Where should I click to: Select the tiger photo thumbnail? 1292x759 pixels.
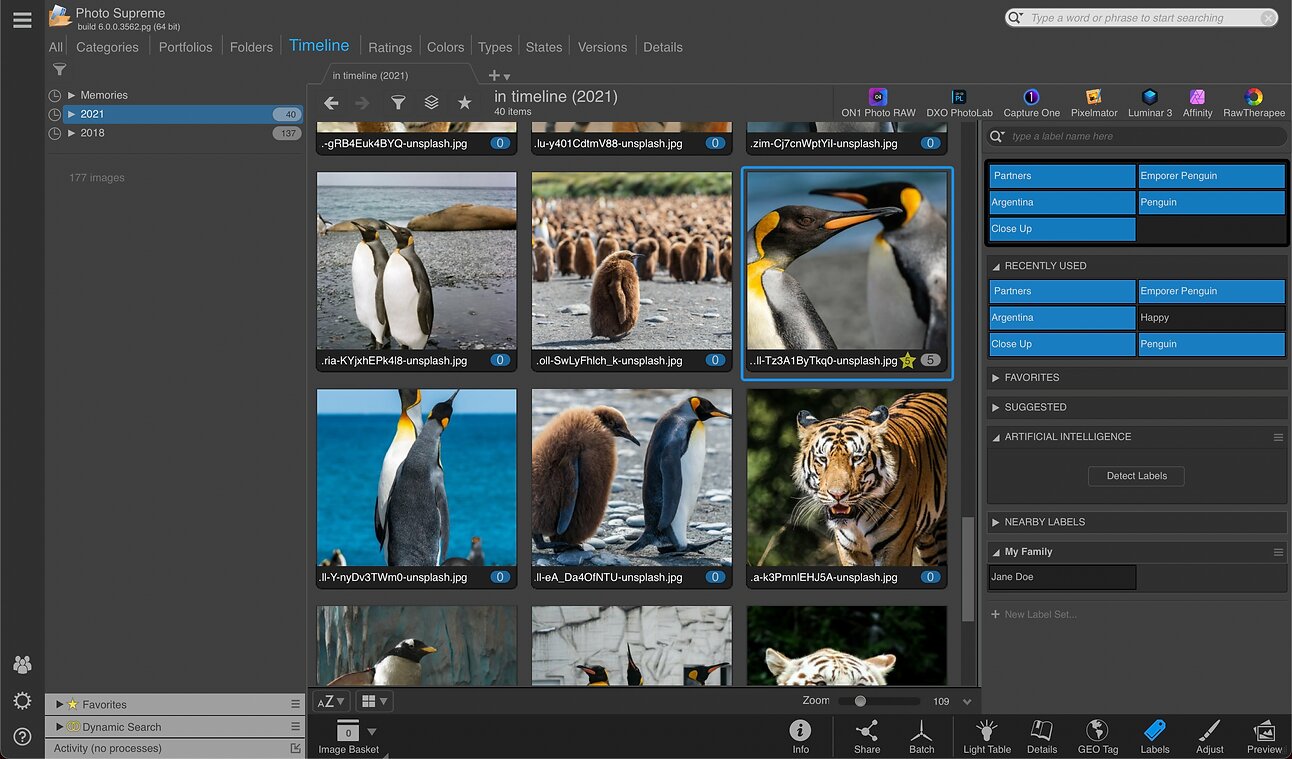[846, 478]
